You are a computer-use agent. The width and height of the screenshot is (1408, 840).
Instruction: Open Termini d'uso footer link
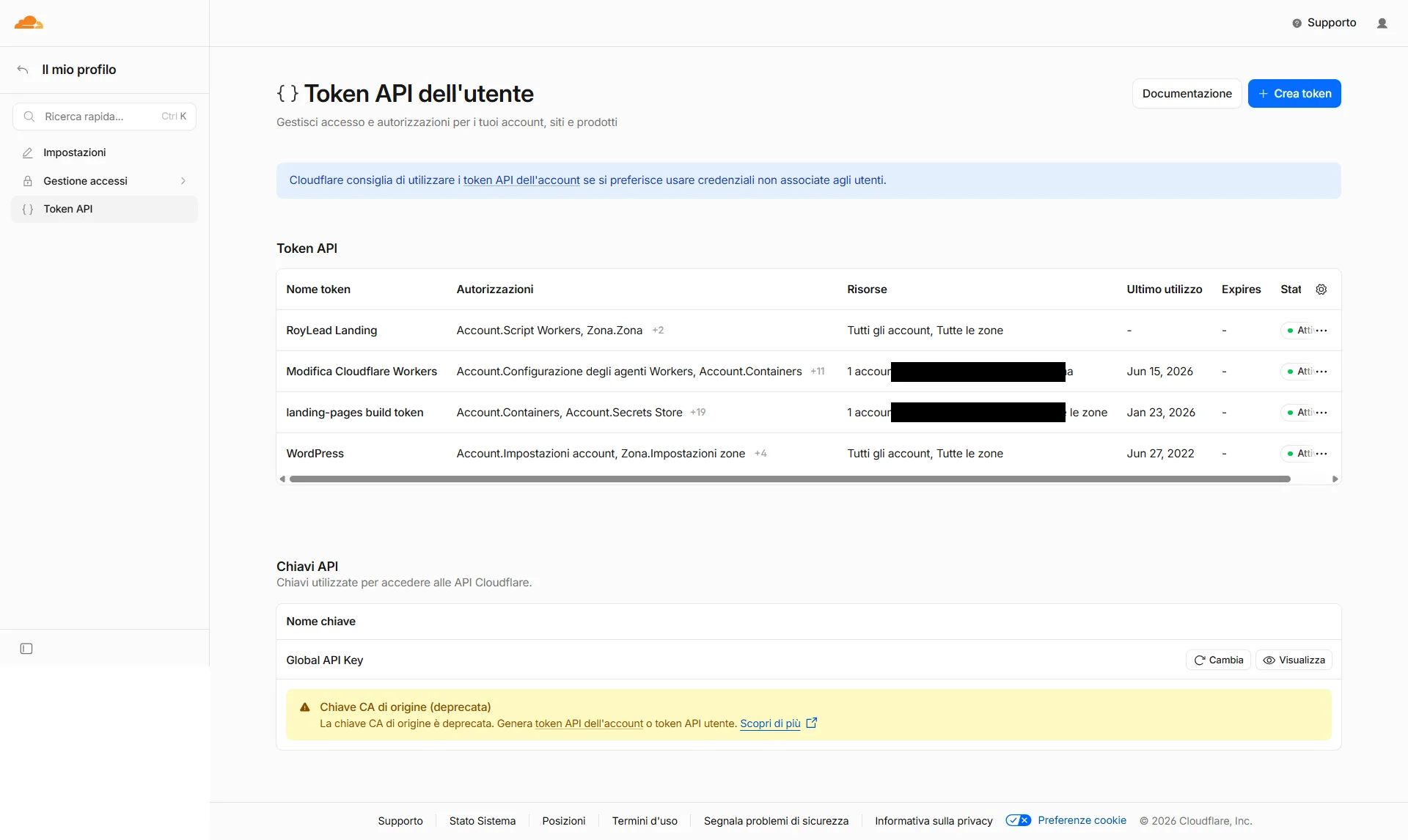pos(645,821)
